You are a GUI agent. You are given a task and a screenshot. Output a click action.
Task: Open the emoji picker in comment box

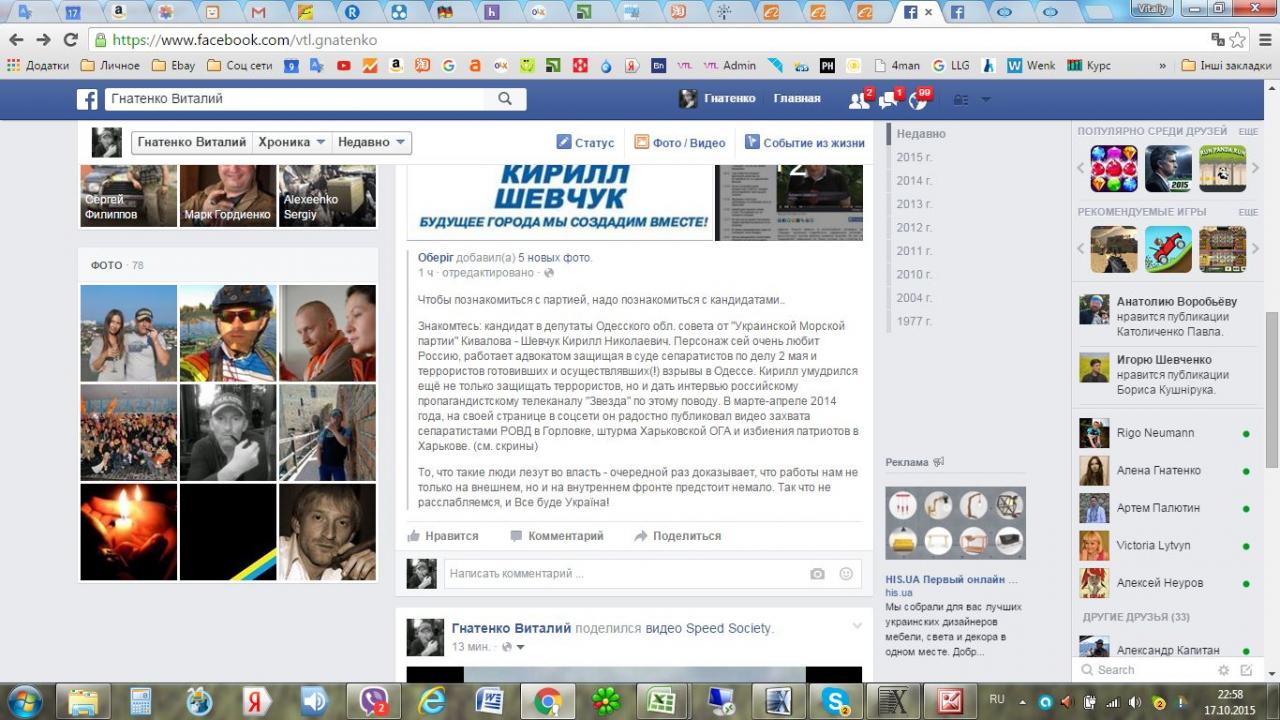tap(846, 574)
